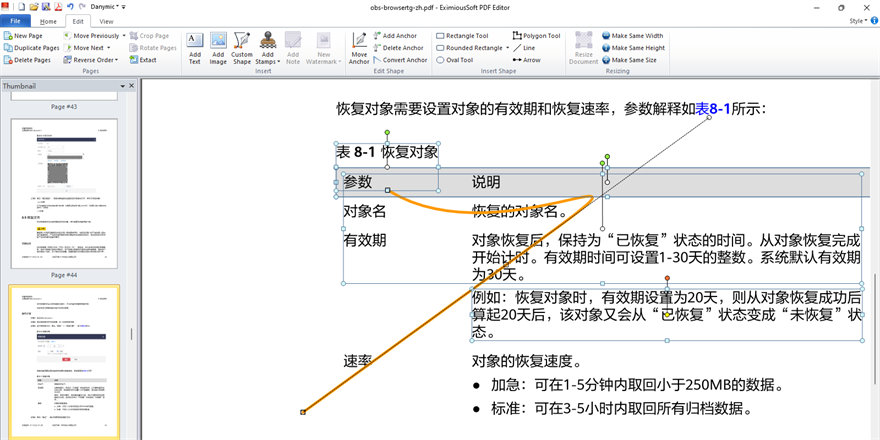Click the 说明 table header cell
Screen dimensions: 880x440
pos(486,182)
